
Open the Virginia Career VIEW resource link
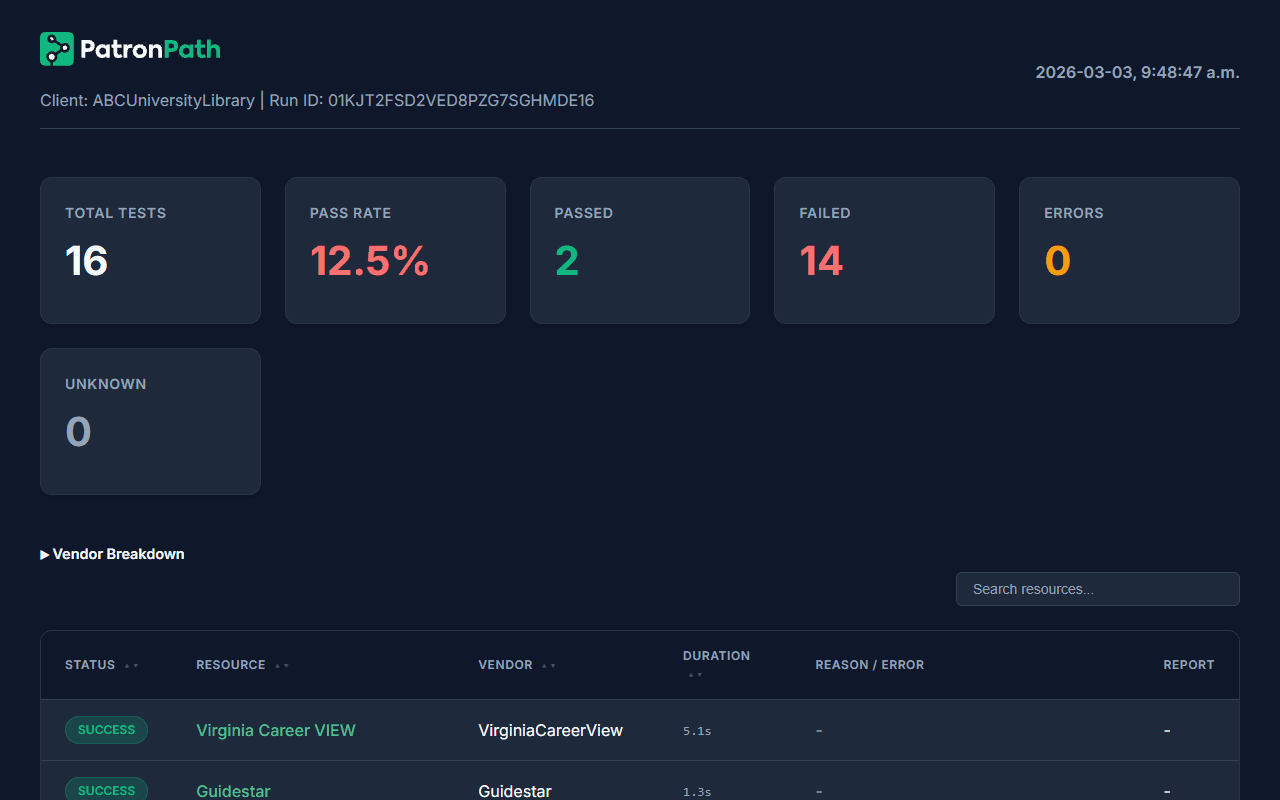pyautogui.click(x=276, y=730)
